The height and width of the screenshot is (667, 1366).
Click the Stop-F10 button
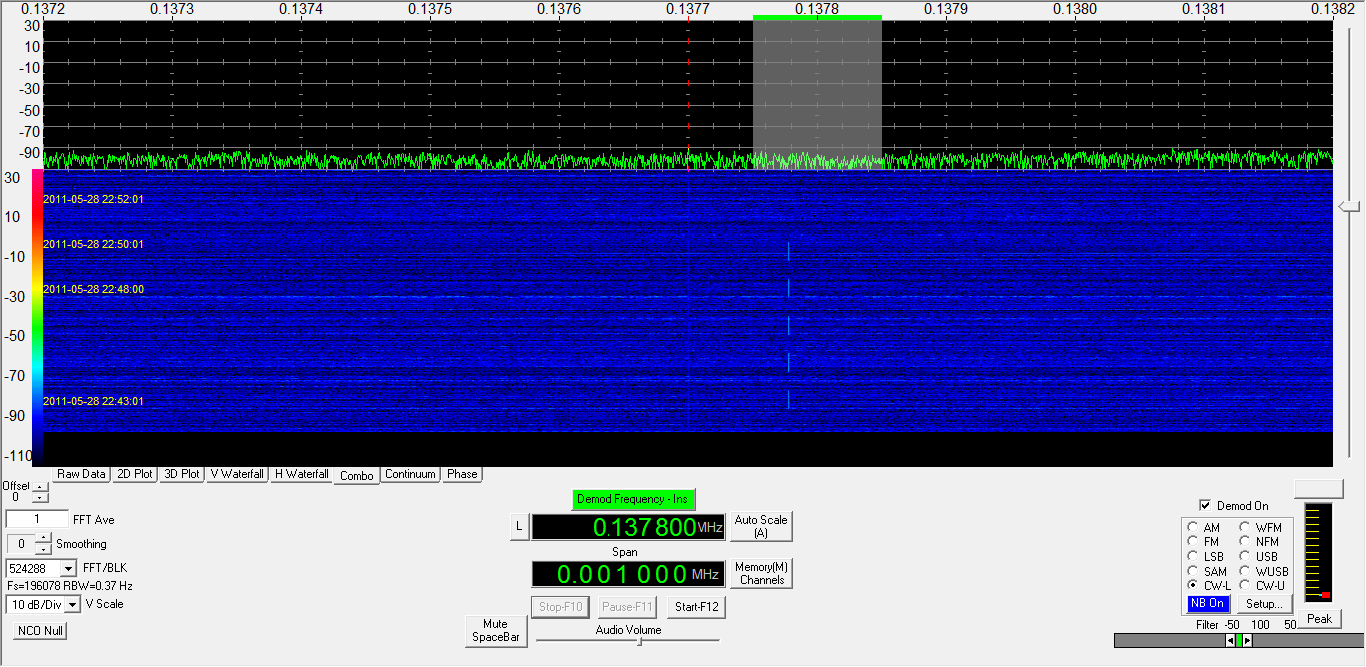tap(562, 606)
